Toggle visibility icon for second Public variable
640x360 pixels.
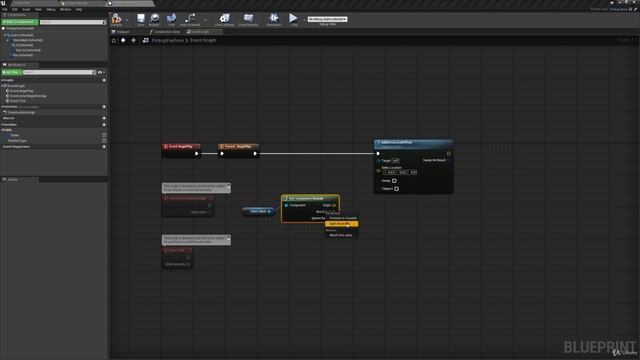tap(104, 140)
